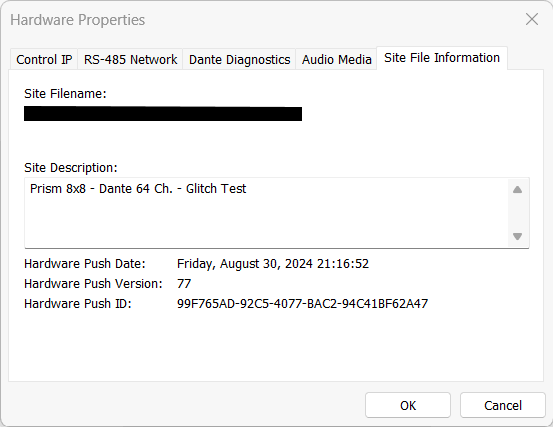553x427 pixels.
Task: Switch to the Control IP tab
Action: tap(44, 59)
